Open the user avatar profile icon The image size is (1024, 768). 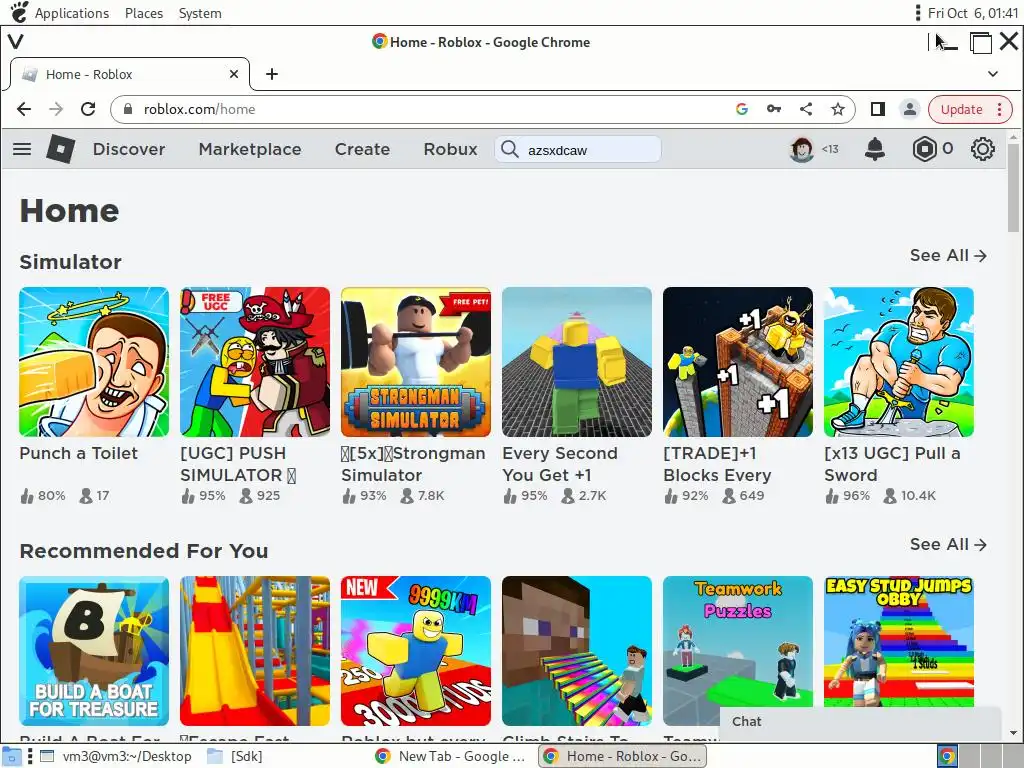[801, 150]
